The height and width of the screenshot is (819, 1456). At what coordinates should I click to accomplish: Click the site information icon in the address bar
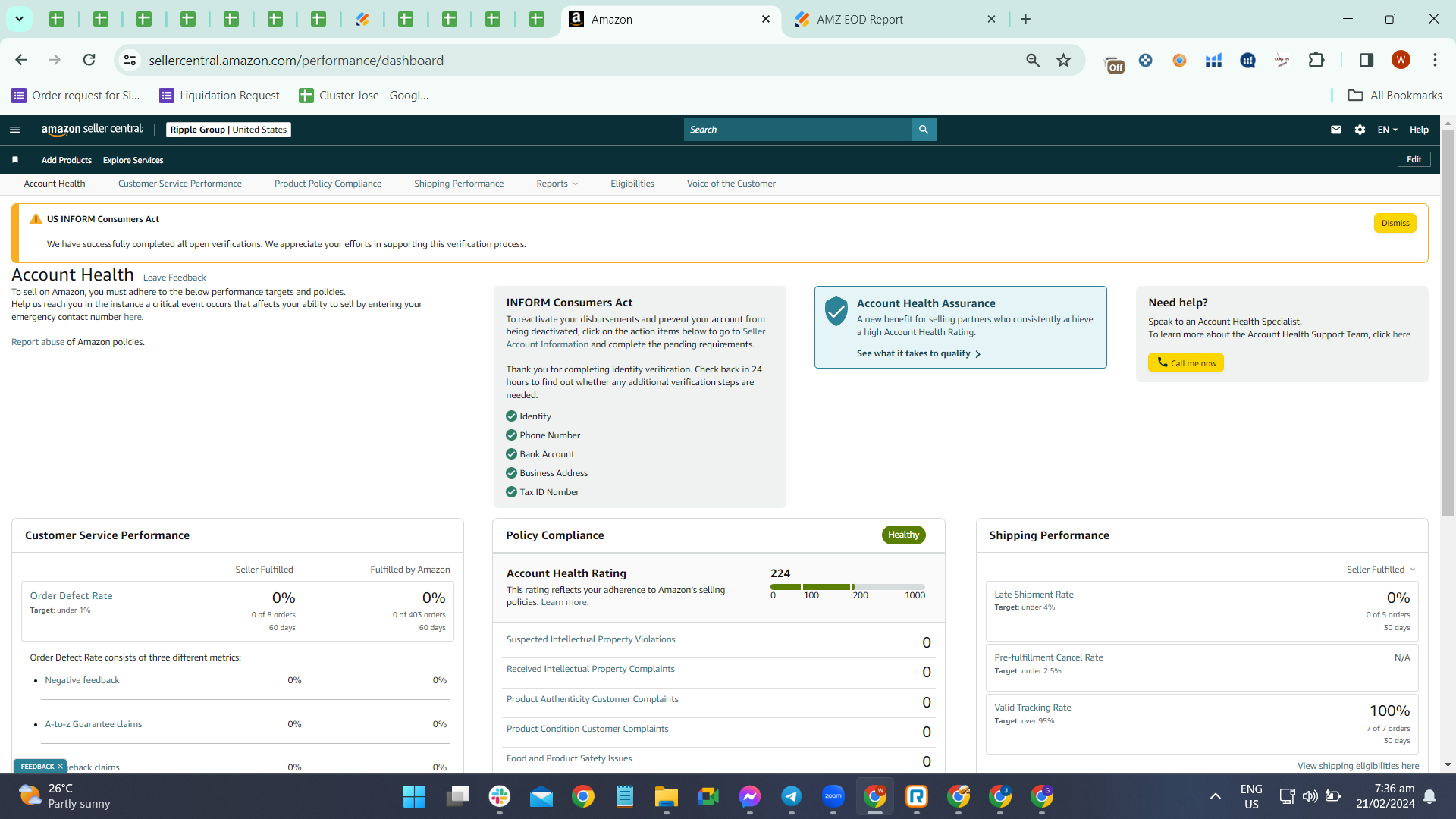click(130, 60)
